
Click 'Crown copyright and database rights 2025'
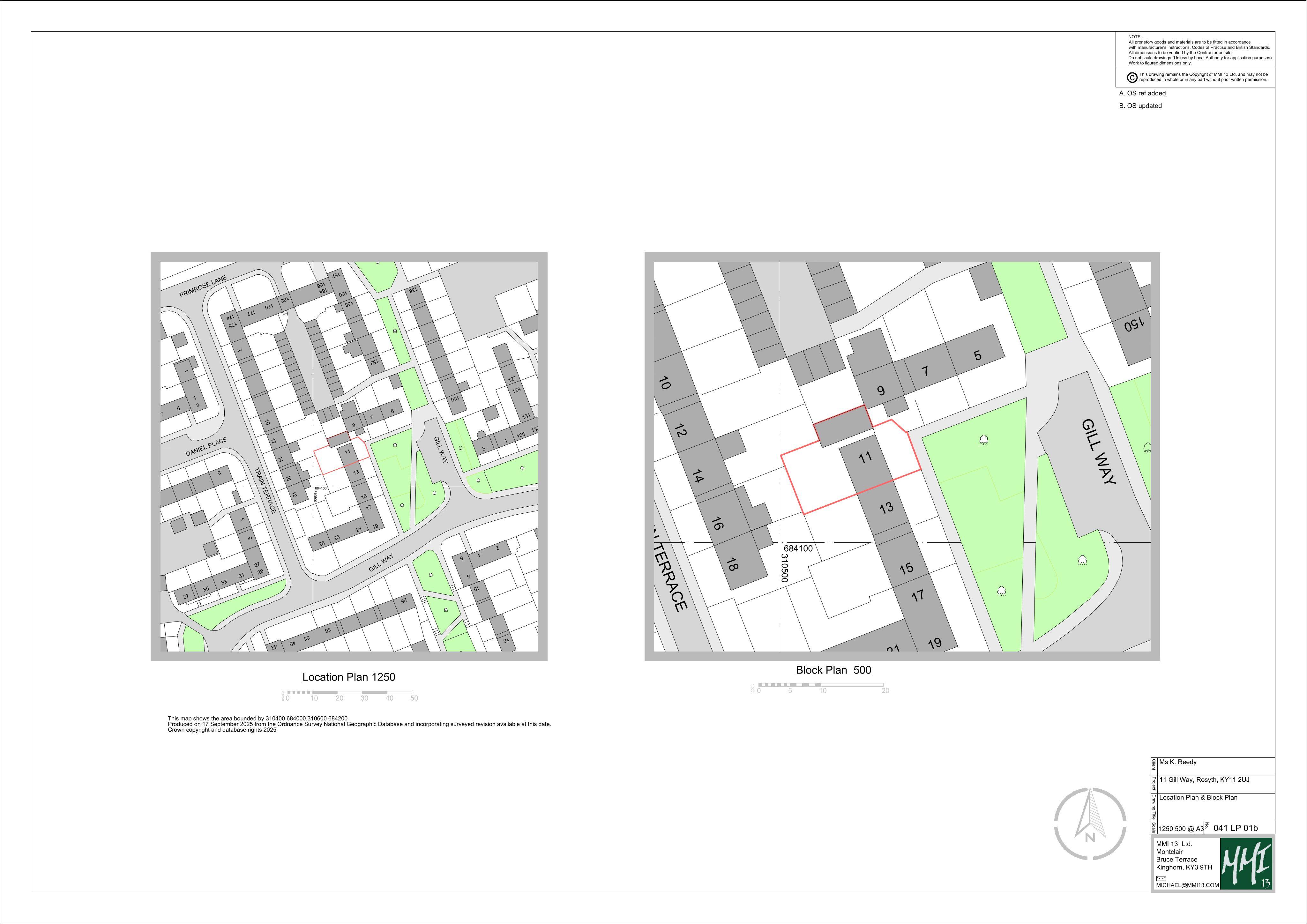tap(222, 730)
